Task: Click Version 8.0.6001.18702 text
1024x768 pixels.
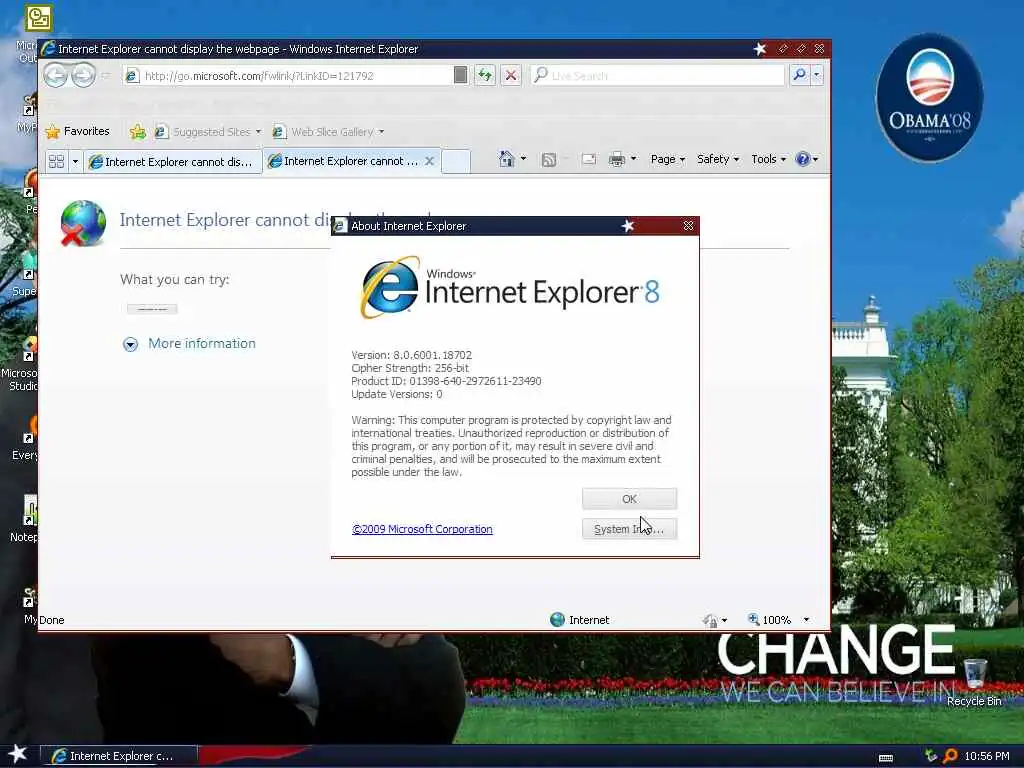Action: point(411,355)
